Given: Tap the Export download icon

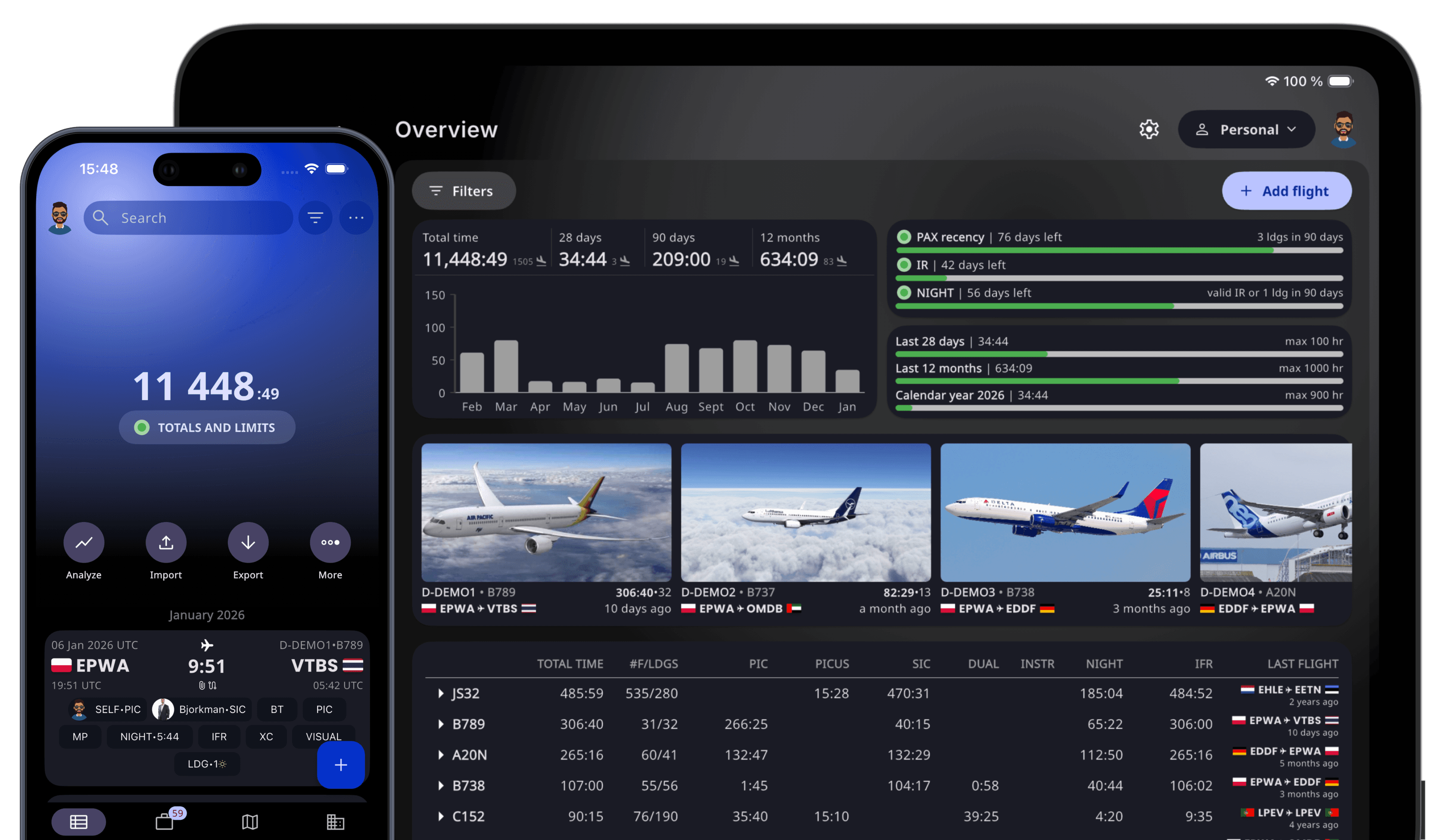Looking at the screenshot, I should 248,542.
